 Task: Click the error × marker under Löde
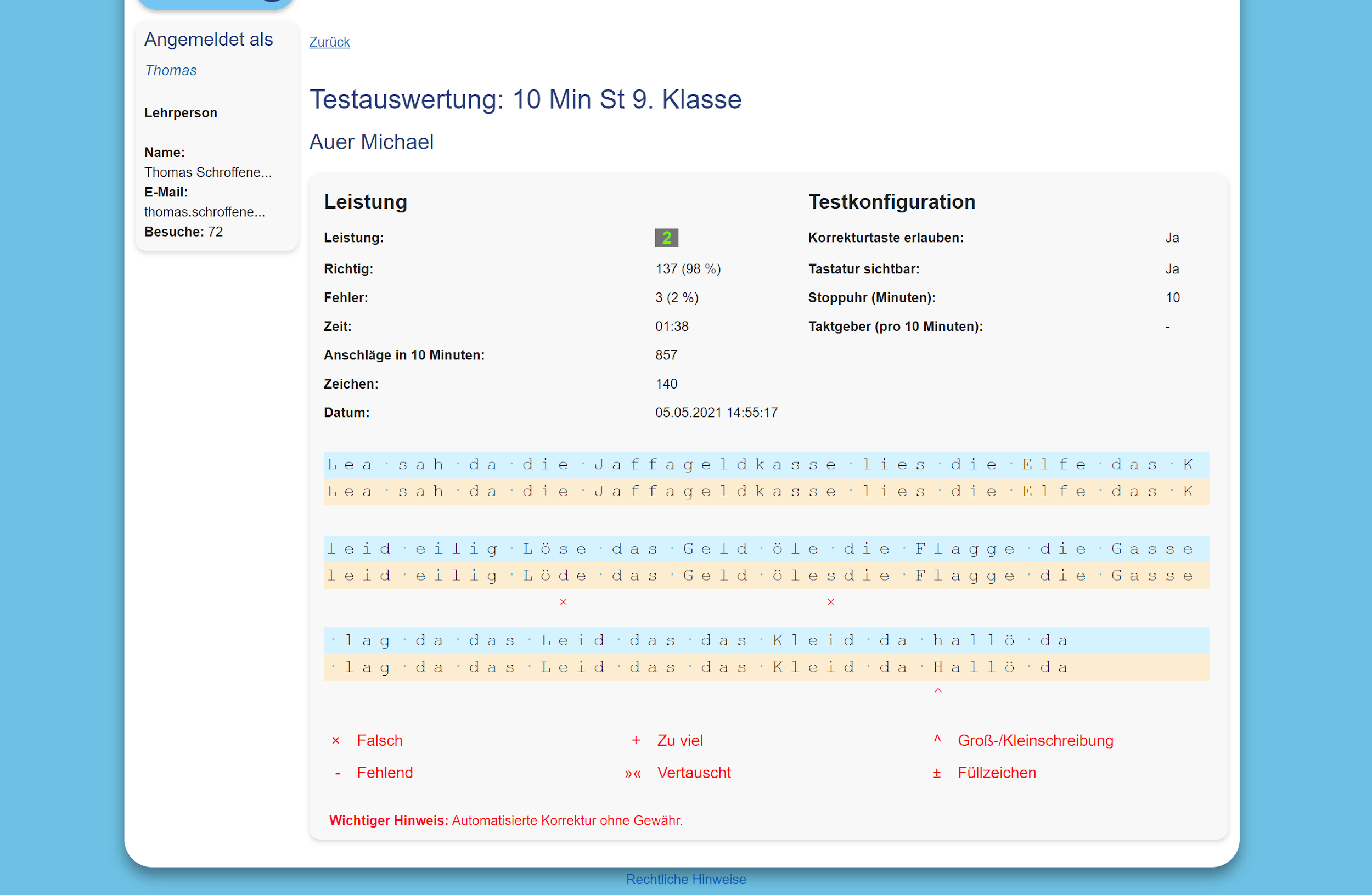point(563,601)
